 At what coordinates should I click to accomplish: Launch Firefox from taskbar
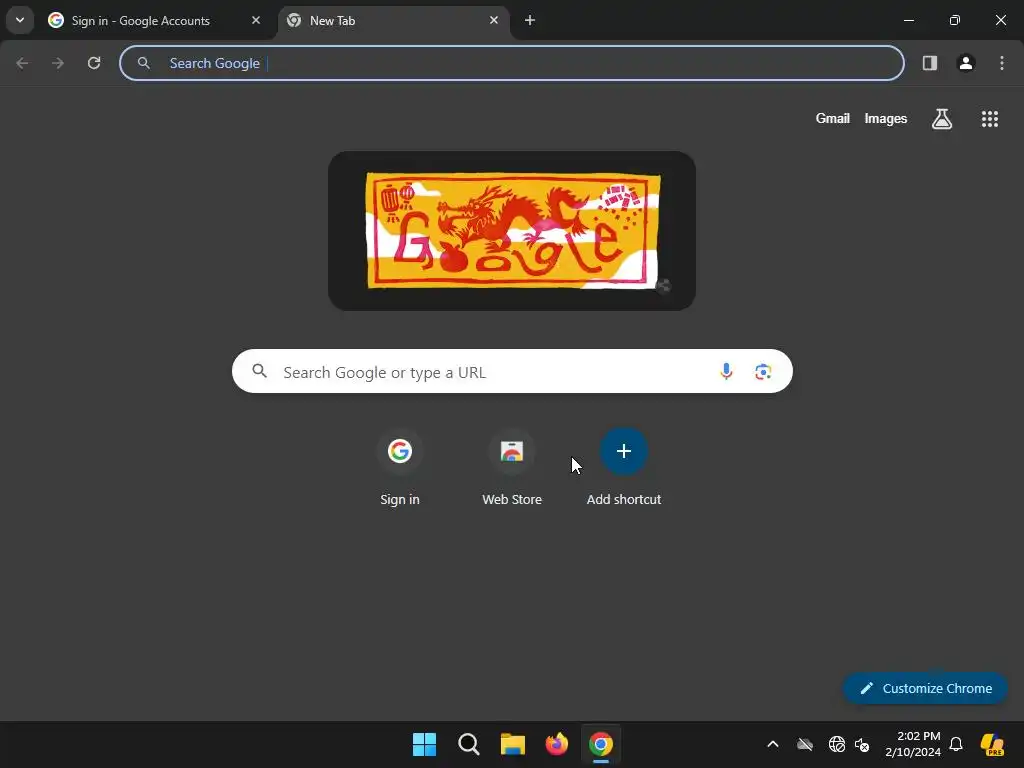click(556, 744)
